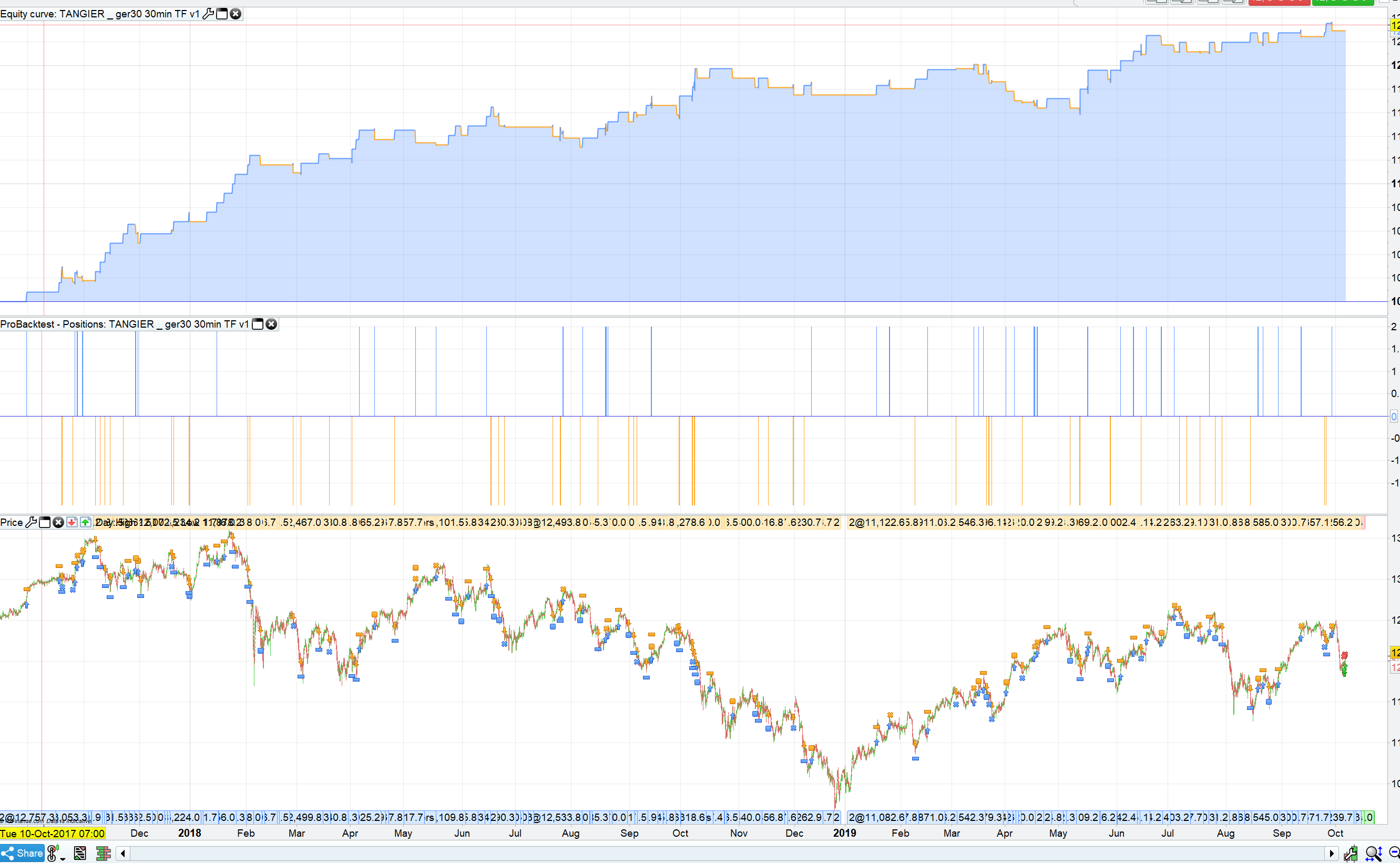The width and height of the screenshot is (1400, 863).
Task: Close the ProBacktest Positions panel
Action: (272, 324)
